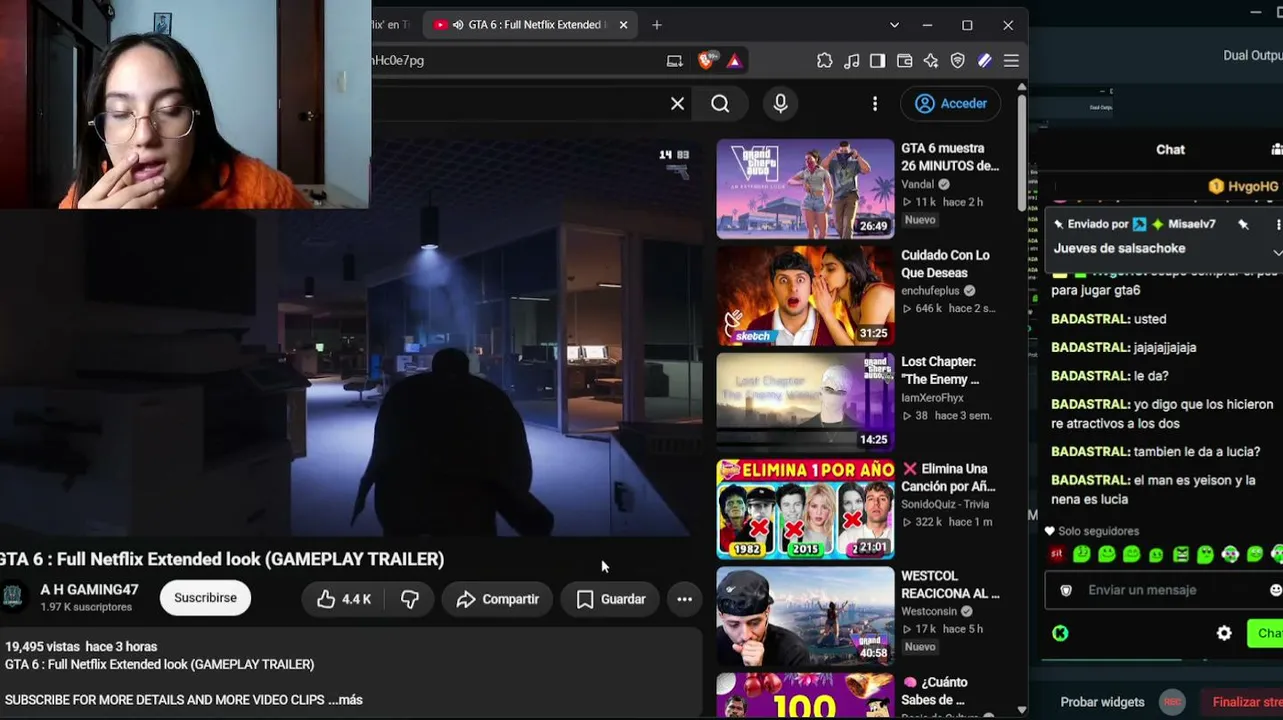The width and height of the screenshot is (1283, 720).
Task: Click the 'Cuidado Con Lo Que Deseas' title text
Action: pyautogui.click(x=945, y=264)
